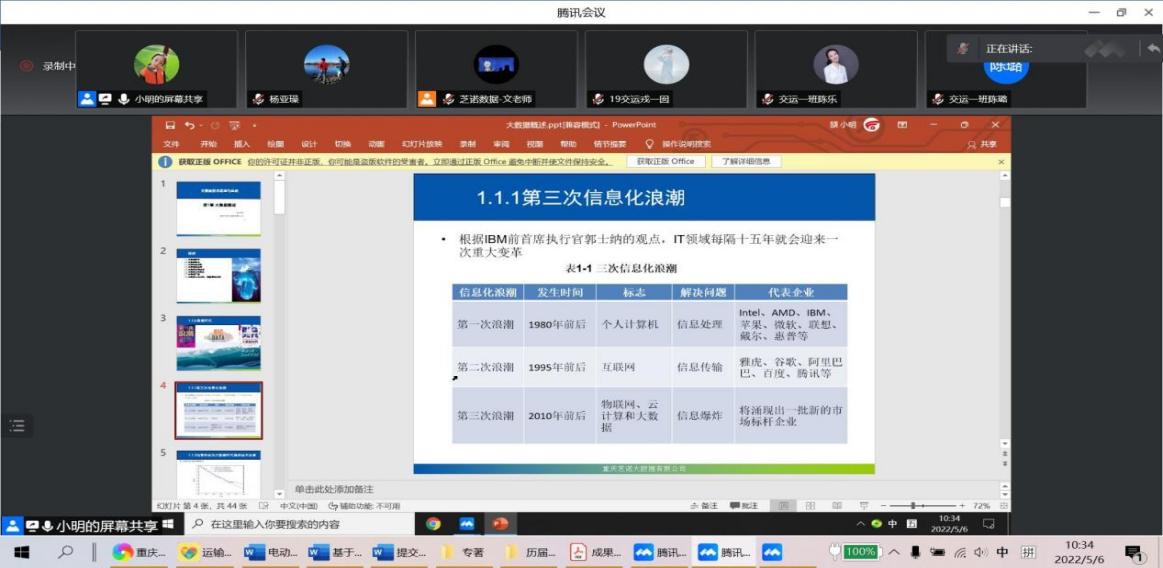This screenshot has height=568, width=1163.
Task: Switch to the 开始 Home ribbon tab
Action: pyautogui.click(x=208, y=144)
